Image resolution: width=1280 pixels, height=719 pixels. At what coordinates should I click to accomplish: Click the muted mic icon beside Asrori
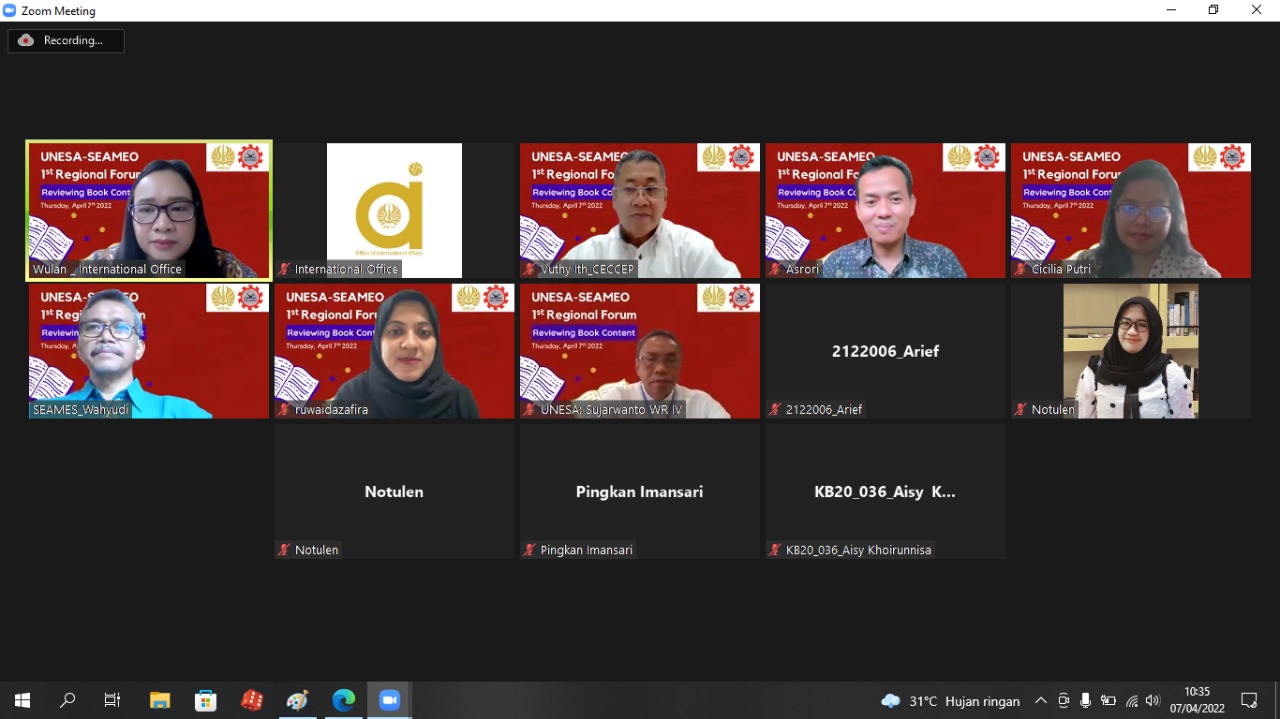coord(776,269)
